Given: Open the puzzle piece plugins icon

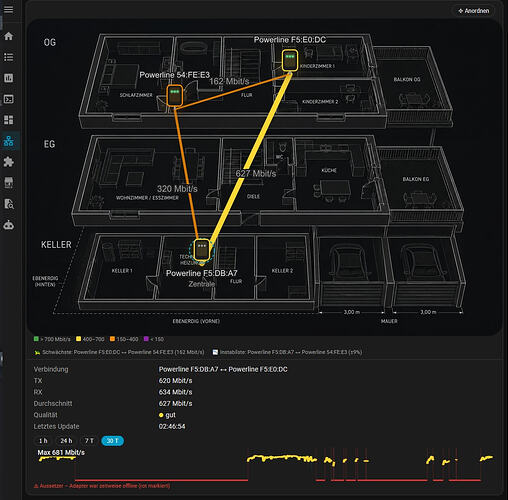Looking at the screenshot, I should tap(9, 162).
